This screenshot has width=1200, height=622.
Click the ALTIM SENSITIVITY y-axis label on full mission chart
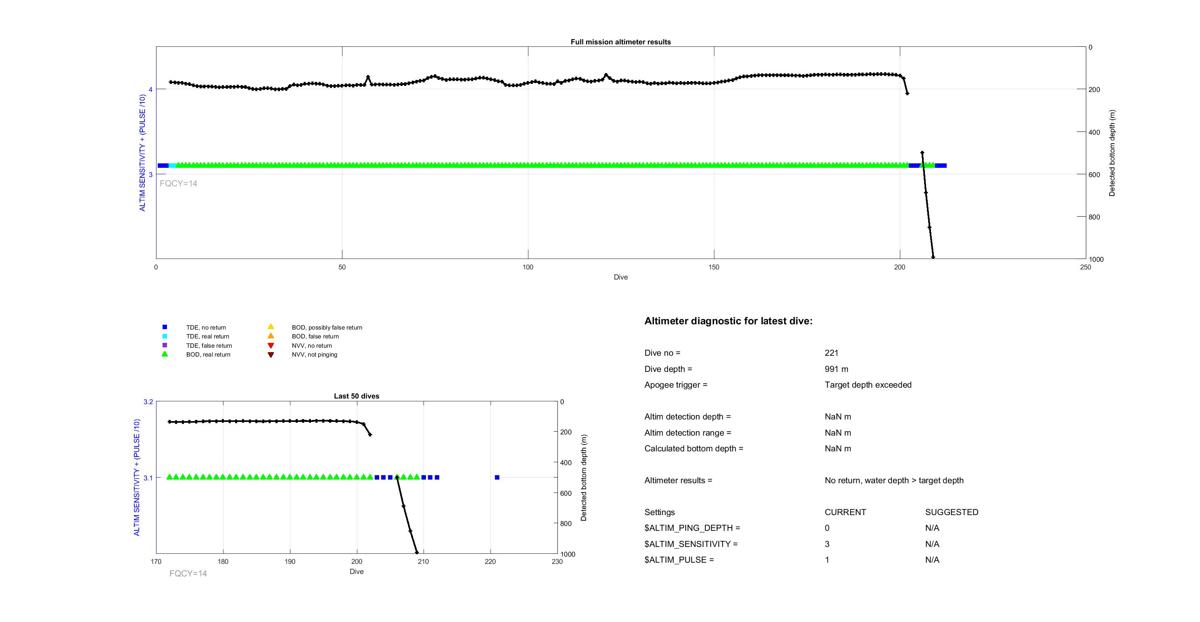click(142, 153)
